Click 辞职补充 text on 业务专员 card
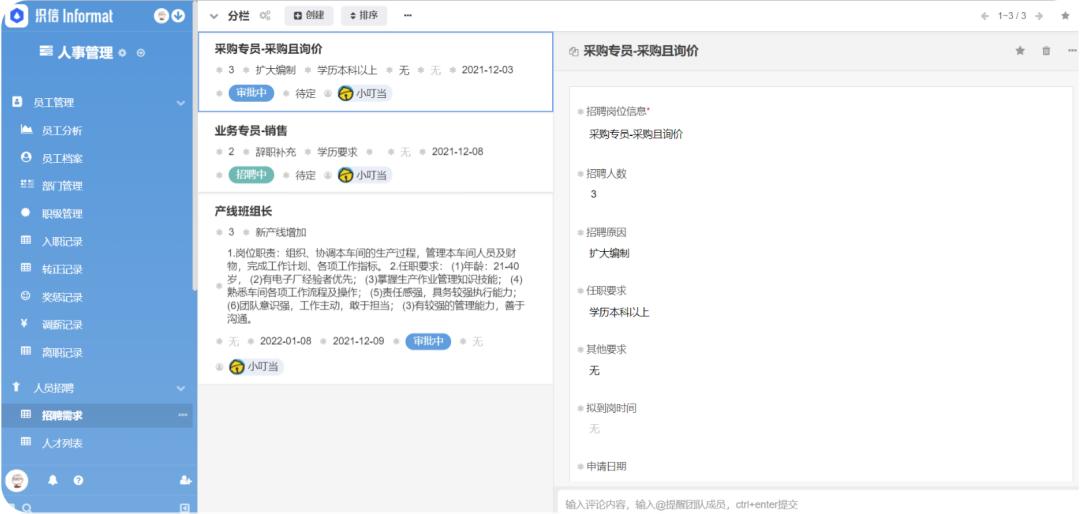Image resolution: width=1080 pixels, height=514 pixels. [x=276, y=152]
